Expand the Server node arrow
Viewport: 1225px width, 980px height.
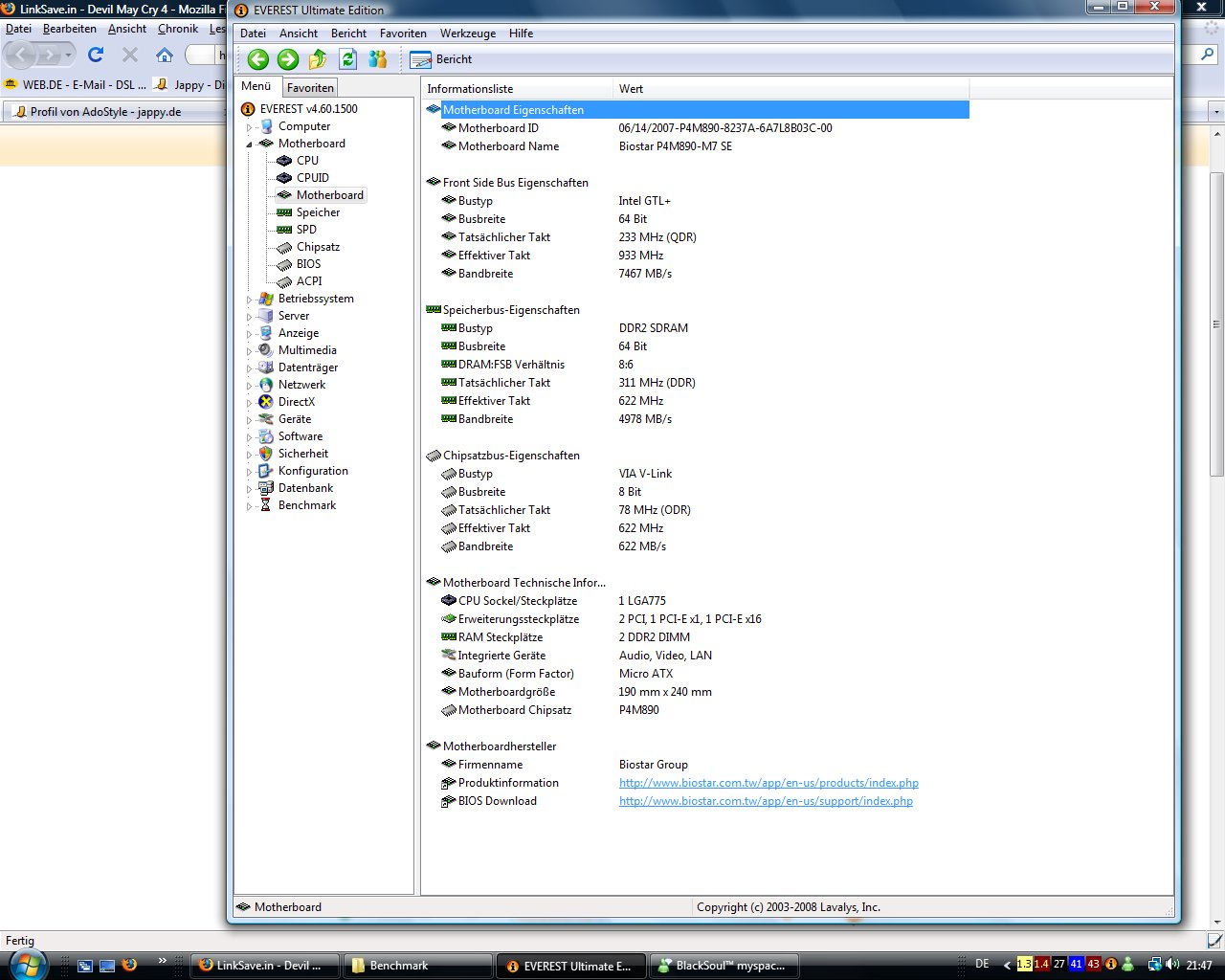point(250,316)
